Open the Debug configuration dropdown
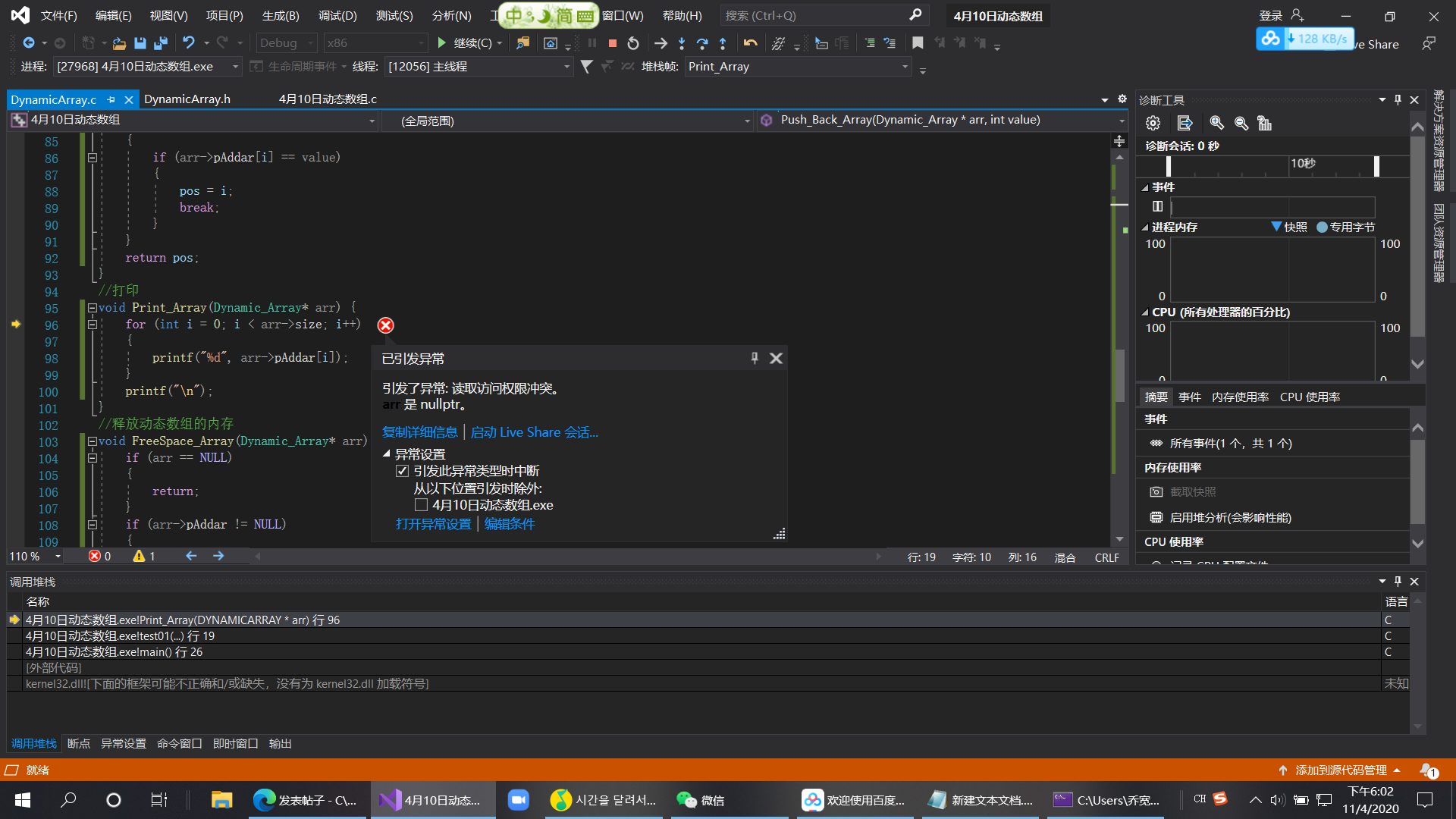Screen dimensions: 1456x819 tap(285, 43)
